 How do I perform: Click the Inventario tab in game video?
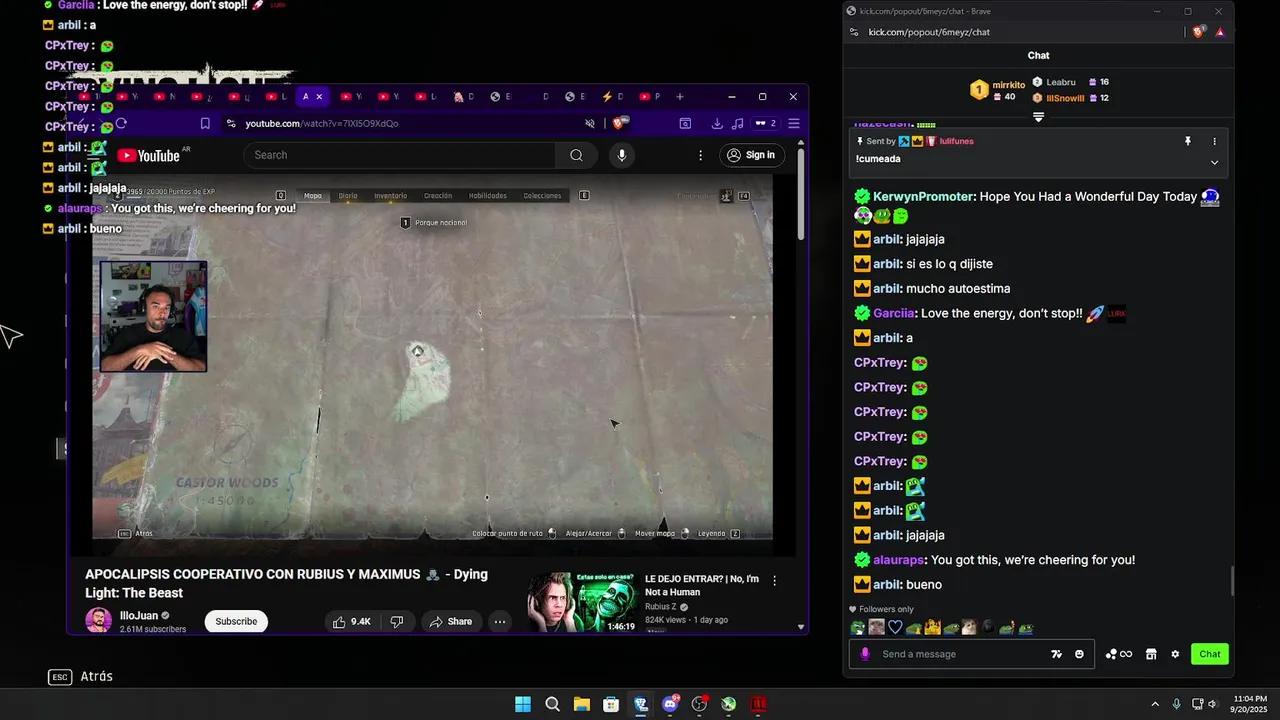click(391, 196)
